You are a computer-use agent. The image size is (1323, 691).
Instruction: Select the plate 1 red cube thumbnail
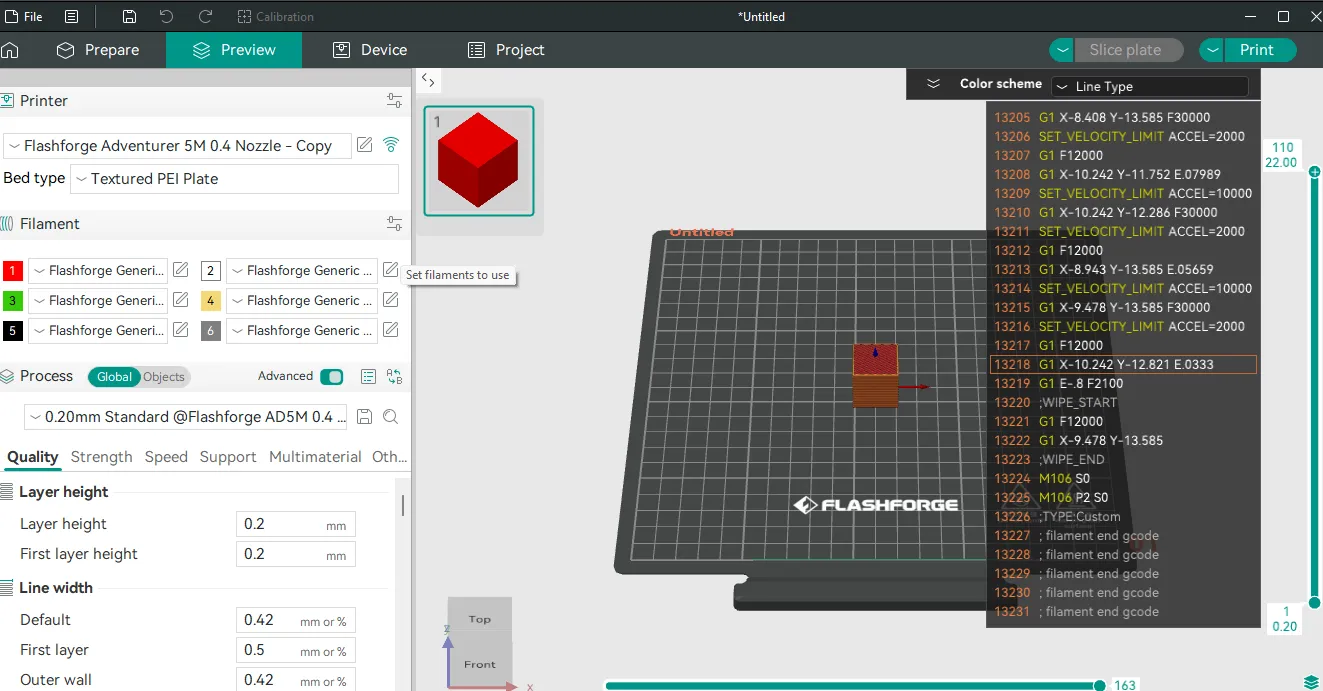[479, 161]
